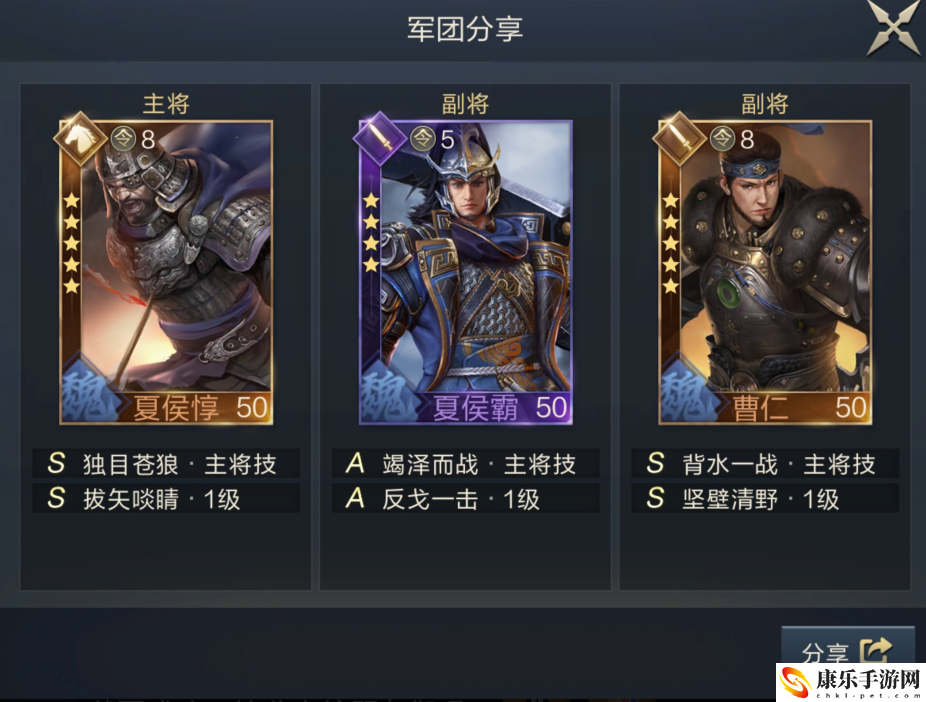This screenshot has height=702, width=926.
Task: Click the star rating on 夏侯霸 card
Action: point(371,233)
